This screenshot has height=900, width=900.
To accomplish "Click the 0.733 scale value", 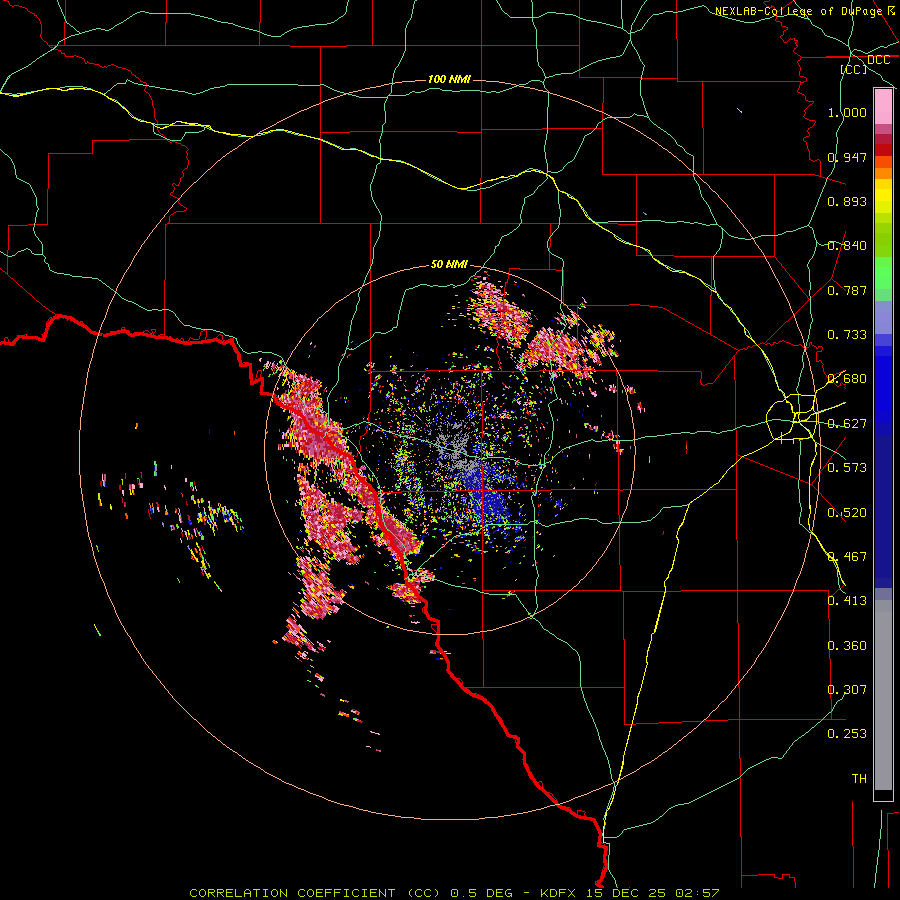I will tap(847, 335).
